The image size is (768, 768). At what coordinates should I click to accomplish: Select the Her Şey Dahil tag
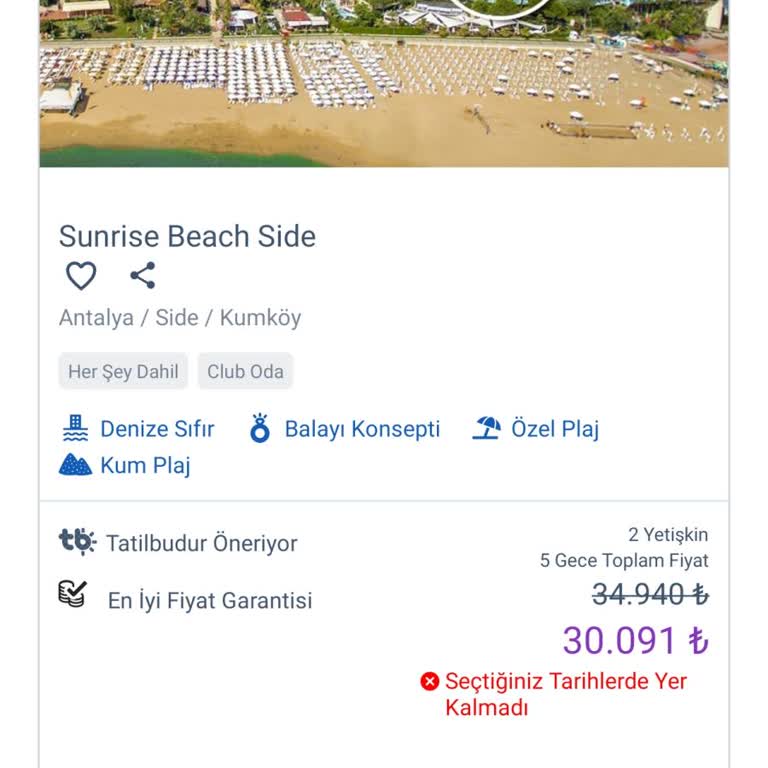click(x=123, y=372)
